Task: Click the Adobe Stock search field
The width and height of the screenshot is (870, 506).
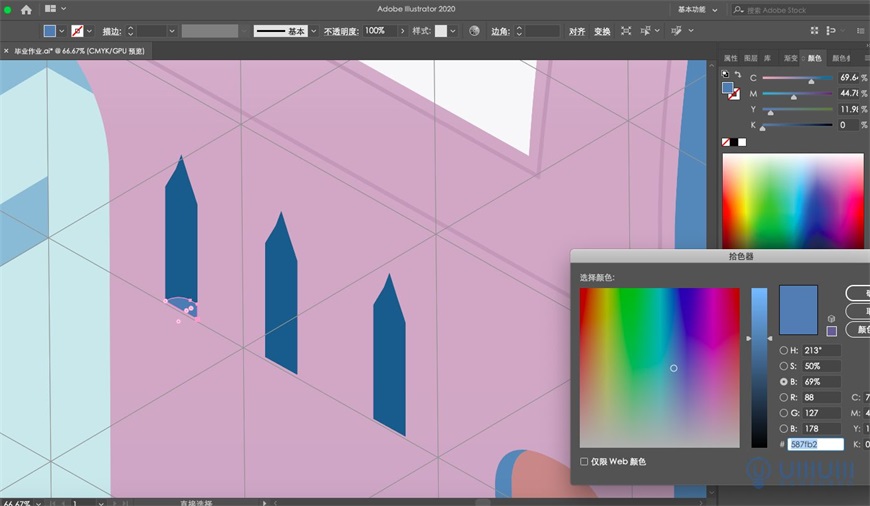Action: pos(800,9)
